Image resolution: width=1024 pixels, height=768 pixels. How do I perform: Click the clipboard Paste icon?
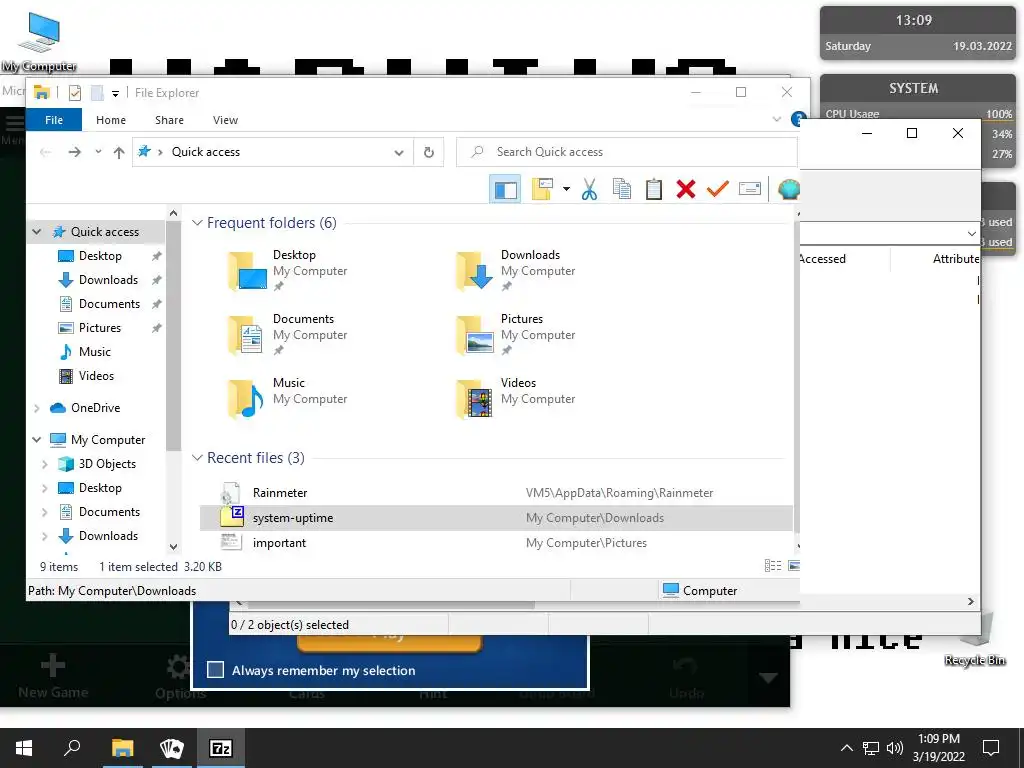click(654, 189)
